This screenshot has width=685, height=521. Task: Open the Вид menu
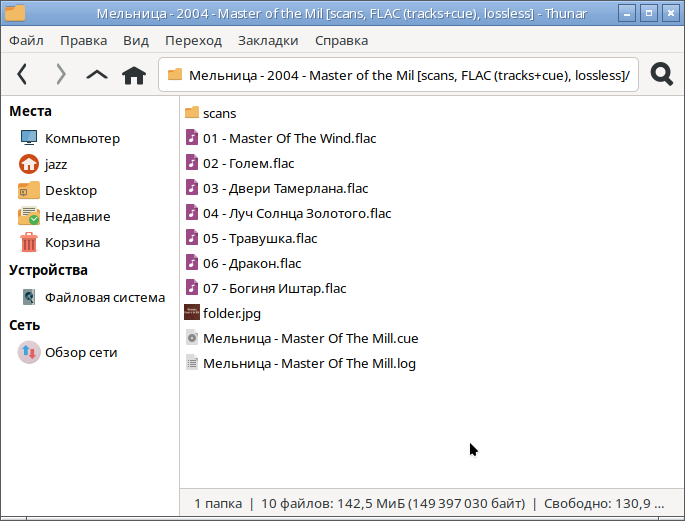[136, 41]
